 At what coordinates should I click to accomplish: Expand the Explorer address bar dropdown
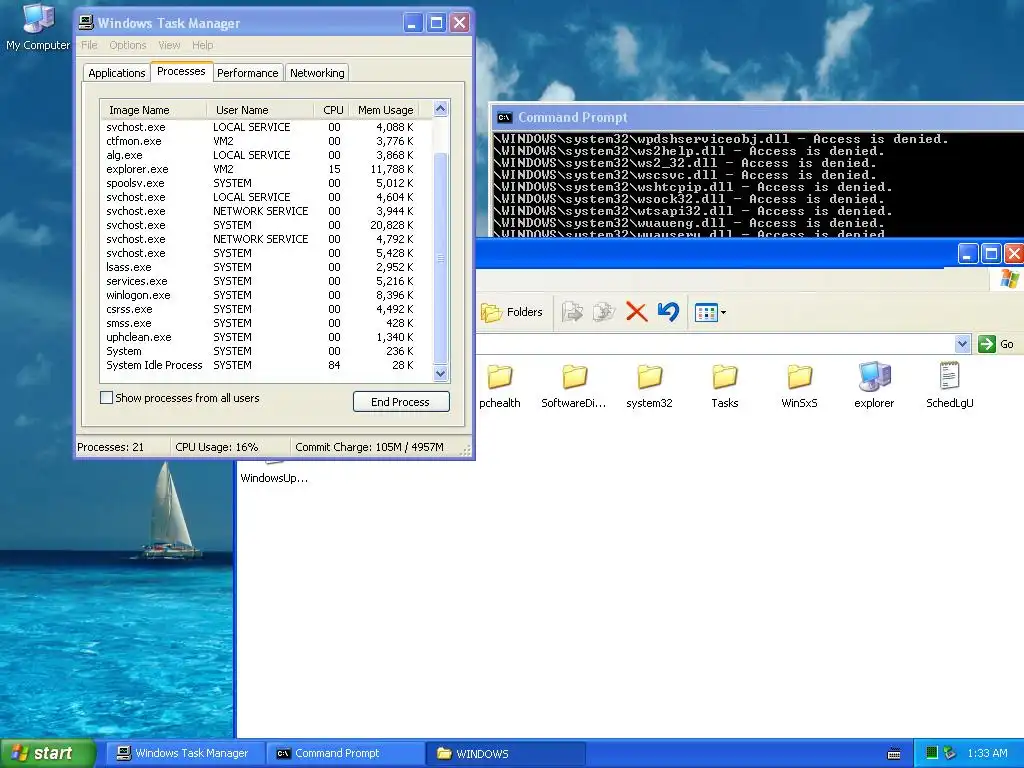coord(962,344)
